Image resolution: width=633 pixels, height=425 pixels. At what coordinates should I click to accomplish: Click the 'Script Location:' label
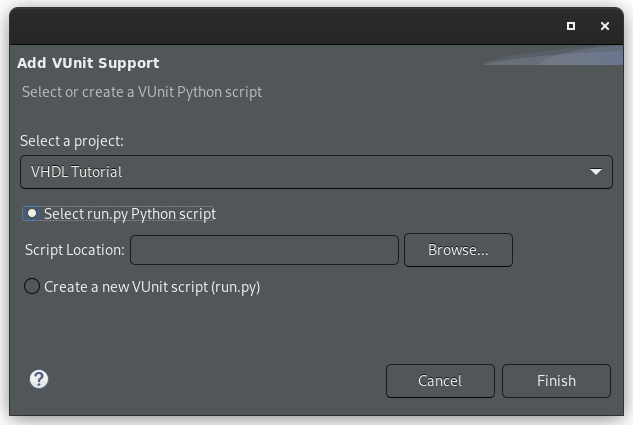click(75, 250)
